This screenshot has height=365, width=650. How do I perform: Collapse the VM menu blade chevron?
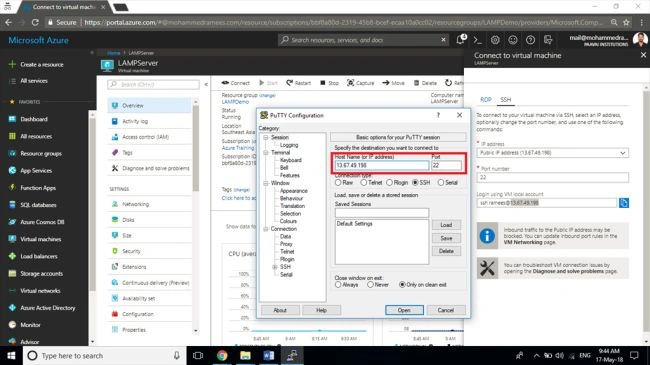[206, 84]
